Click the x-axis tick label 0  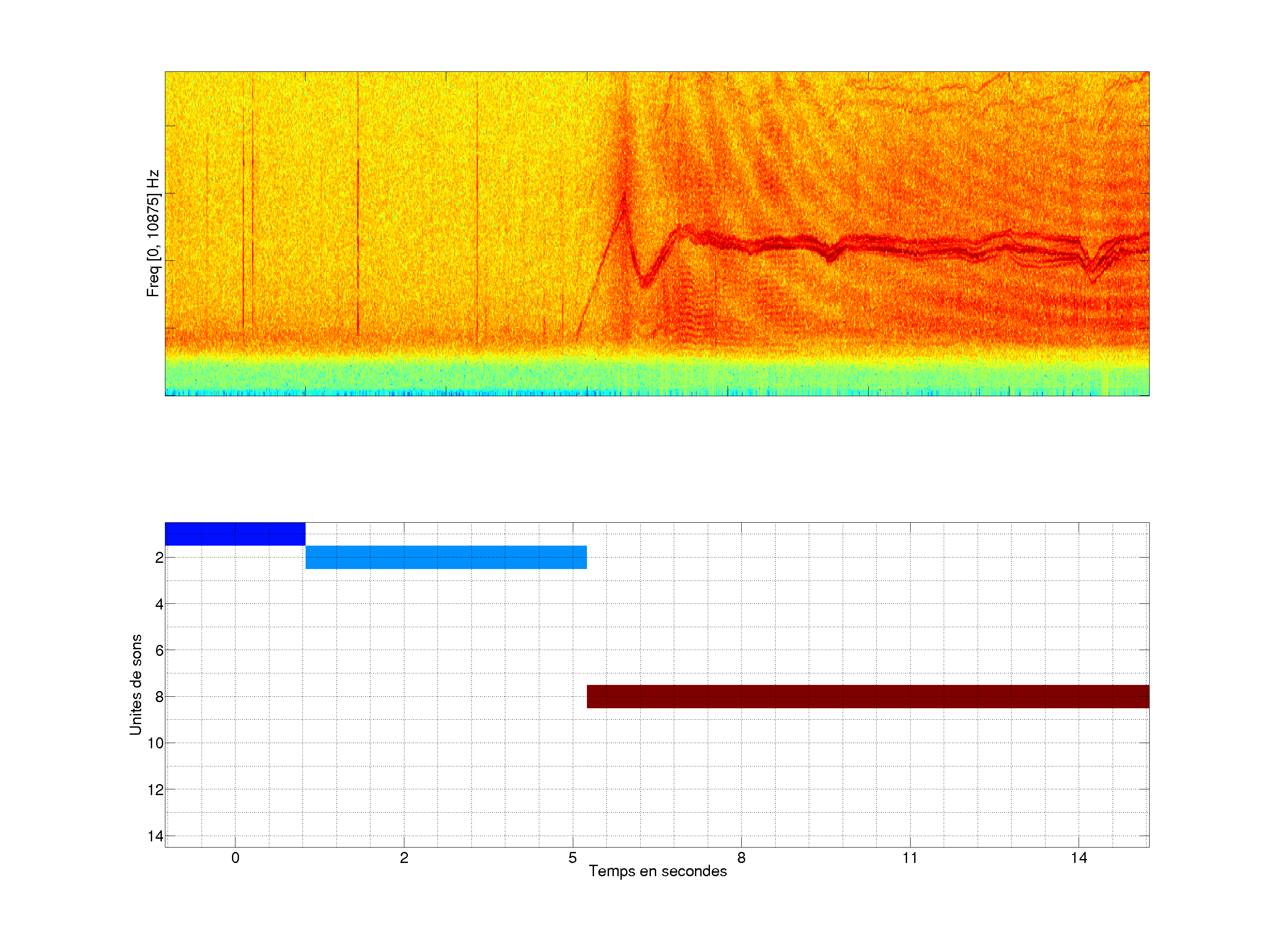point(235,858)
